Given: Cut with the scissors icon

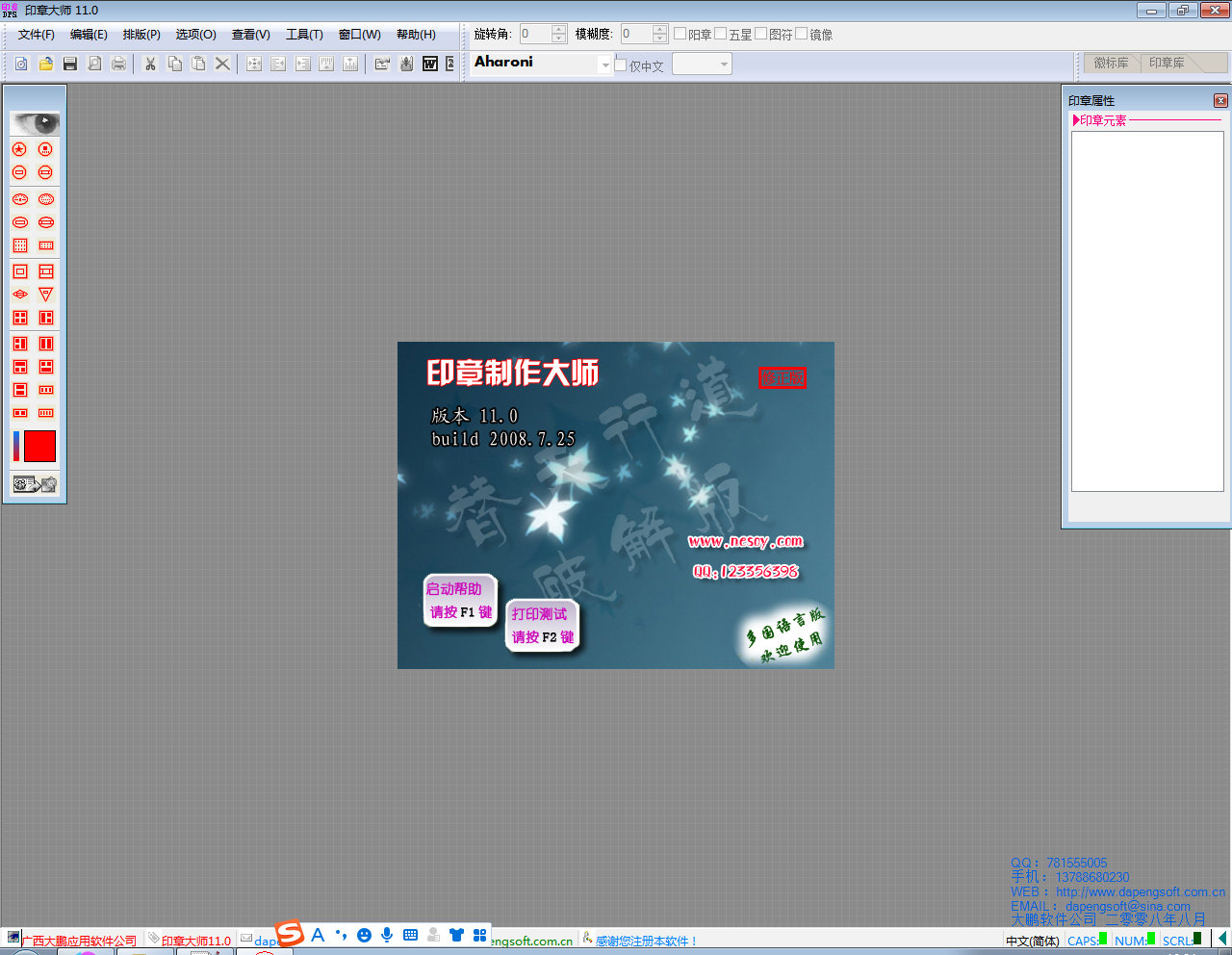Looking at the screenshot, I should (x=150, y=64).
